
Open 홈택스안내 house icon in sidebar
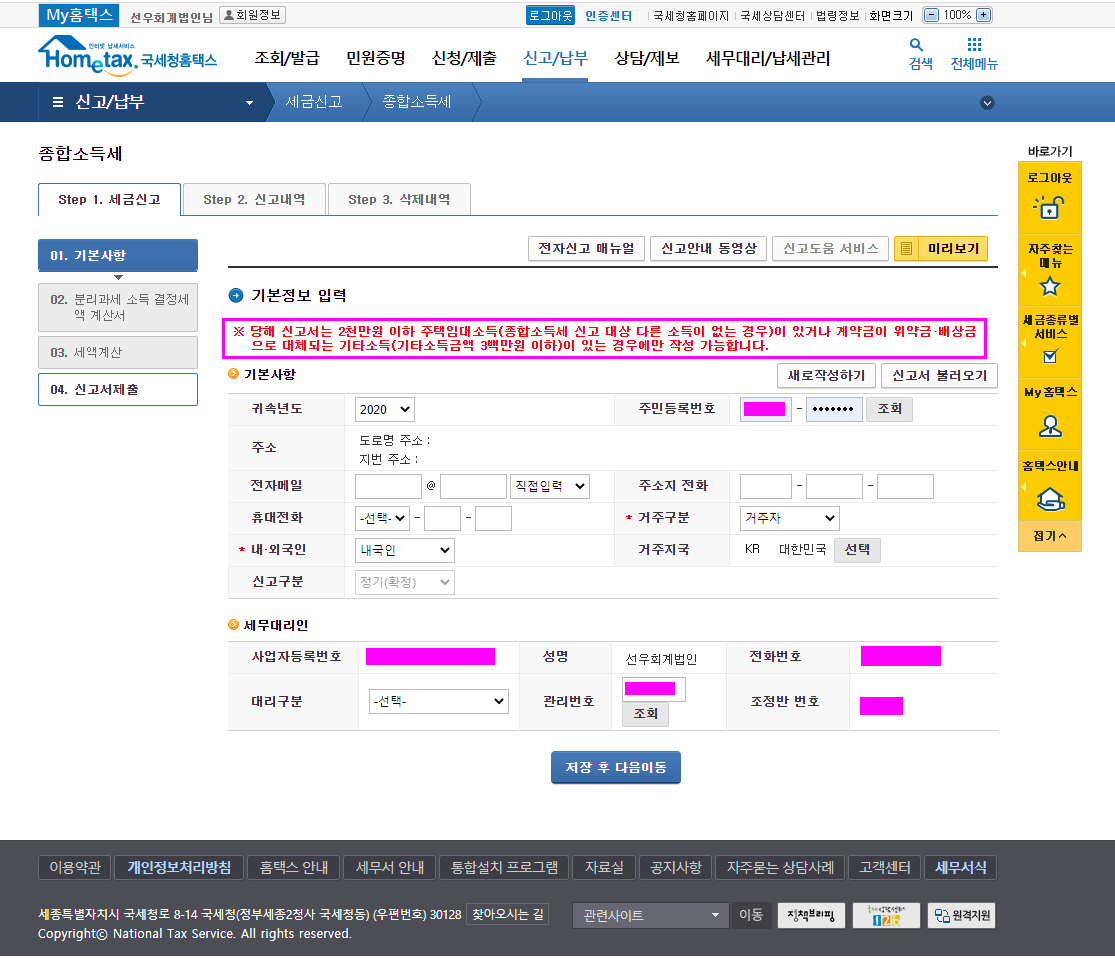point(1049,498)
